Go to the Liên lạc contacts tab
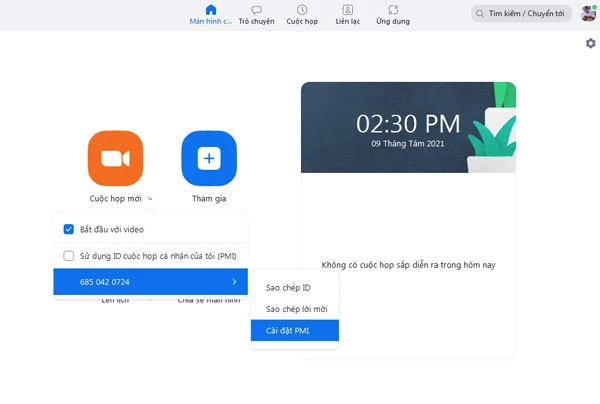 click(x=347, y=15)
